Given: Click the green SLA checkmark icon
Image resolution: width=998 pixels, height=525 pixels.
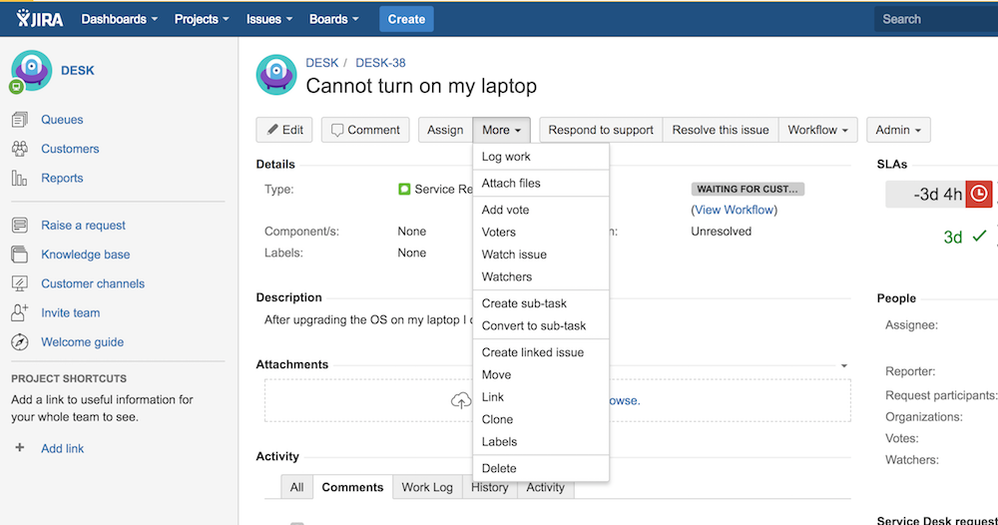Looking at the screenshot, I should [979, 237].
